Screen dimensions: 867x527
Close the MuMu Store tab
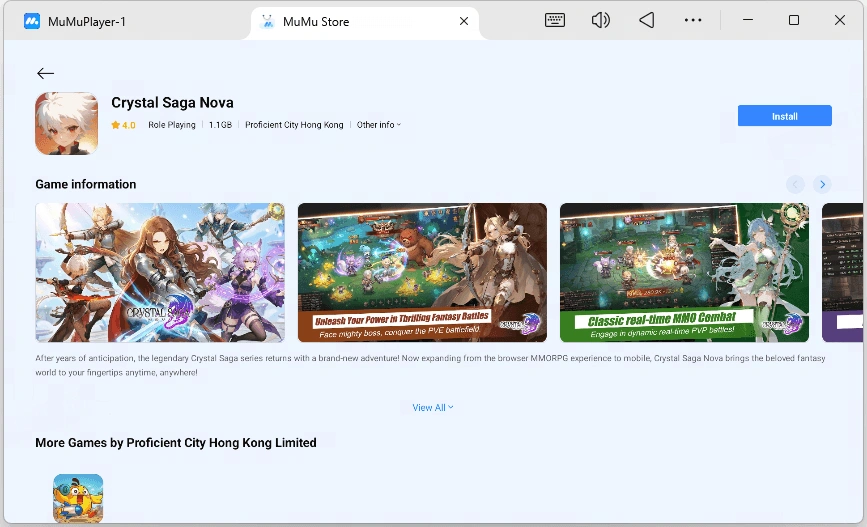(x=464, y=21)
